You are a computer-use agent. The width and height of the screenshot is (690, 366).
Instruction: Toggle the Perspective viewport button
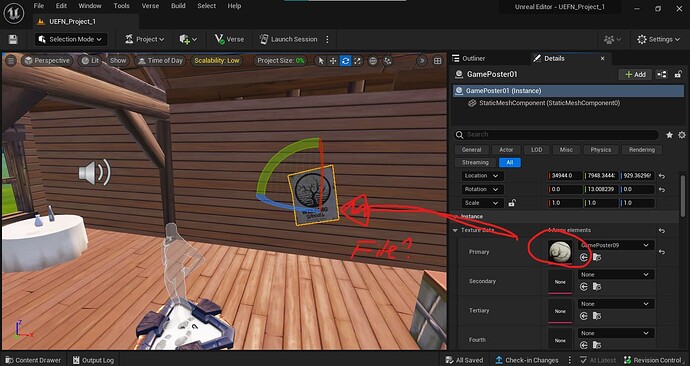[x=48, y=61]
